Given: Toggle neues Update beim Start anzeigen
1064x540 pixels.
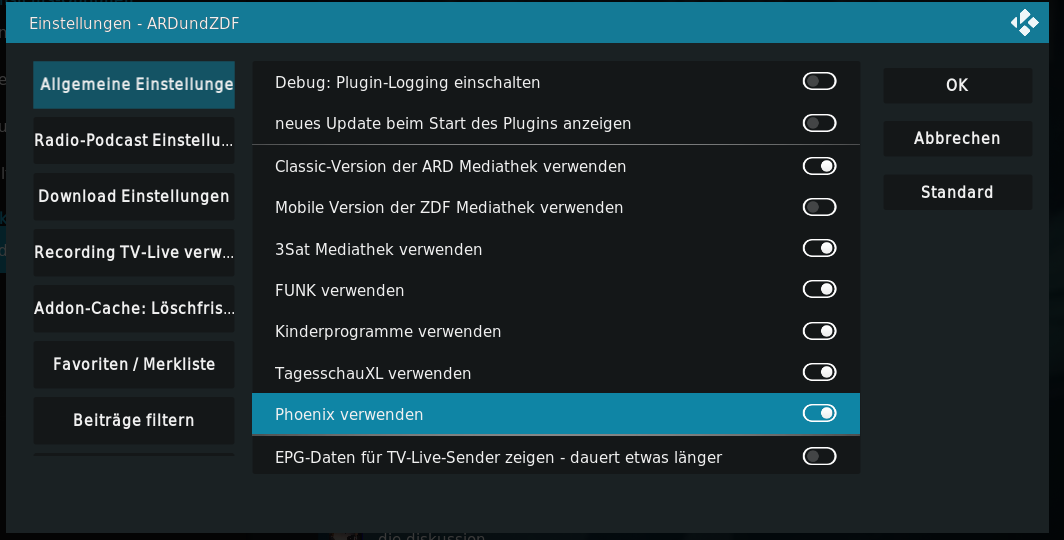Looking at the screenshot, I should click(x=819, y=123).
